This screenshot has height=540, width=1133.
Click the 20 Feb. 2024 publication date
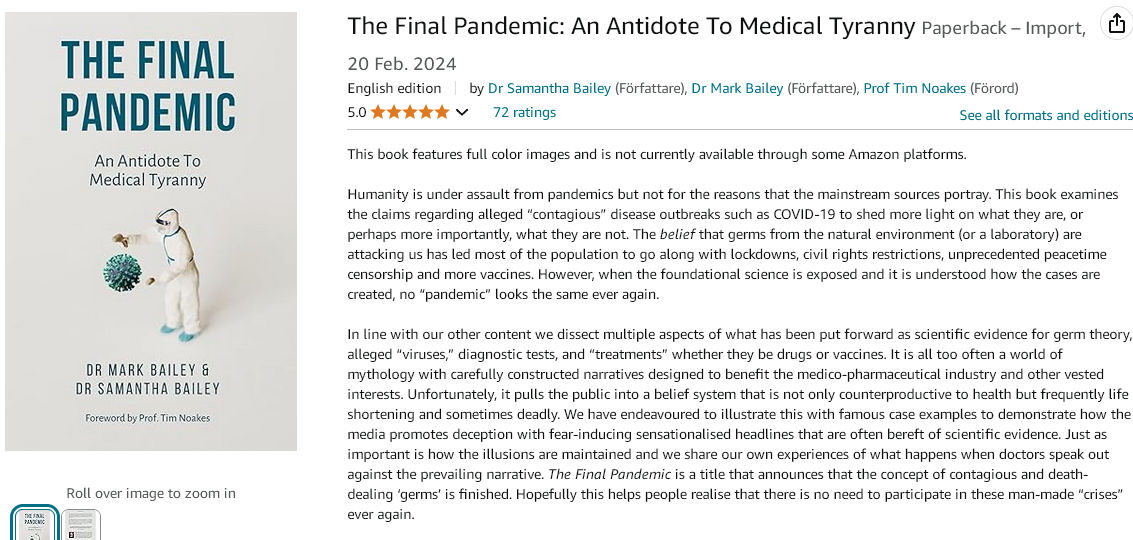coord(402,64)
